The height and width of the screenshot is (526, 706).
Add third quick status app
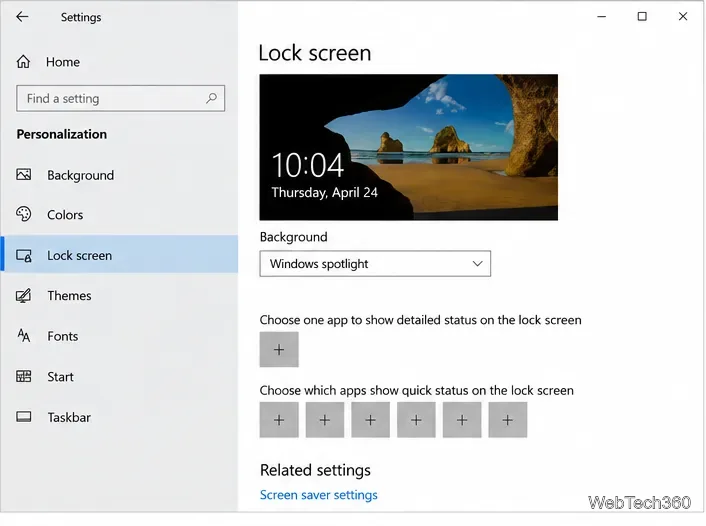point(371,420)
